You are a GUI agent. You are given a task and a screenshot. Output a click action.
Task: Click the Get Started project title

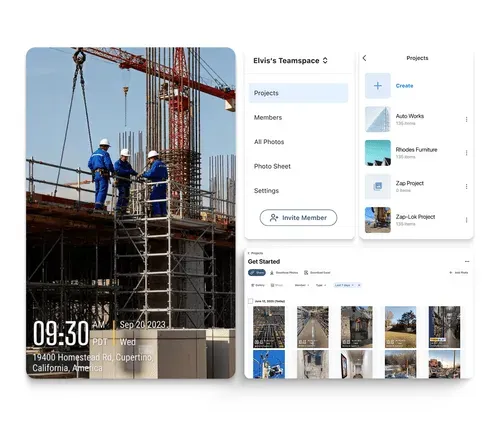[264, 262]
